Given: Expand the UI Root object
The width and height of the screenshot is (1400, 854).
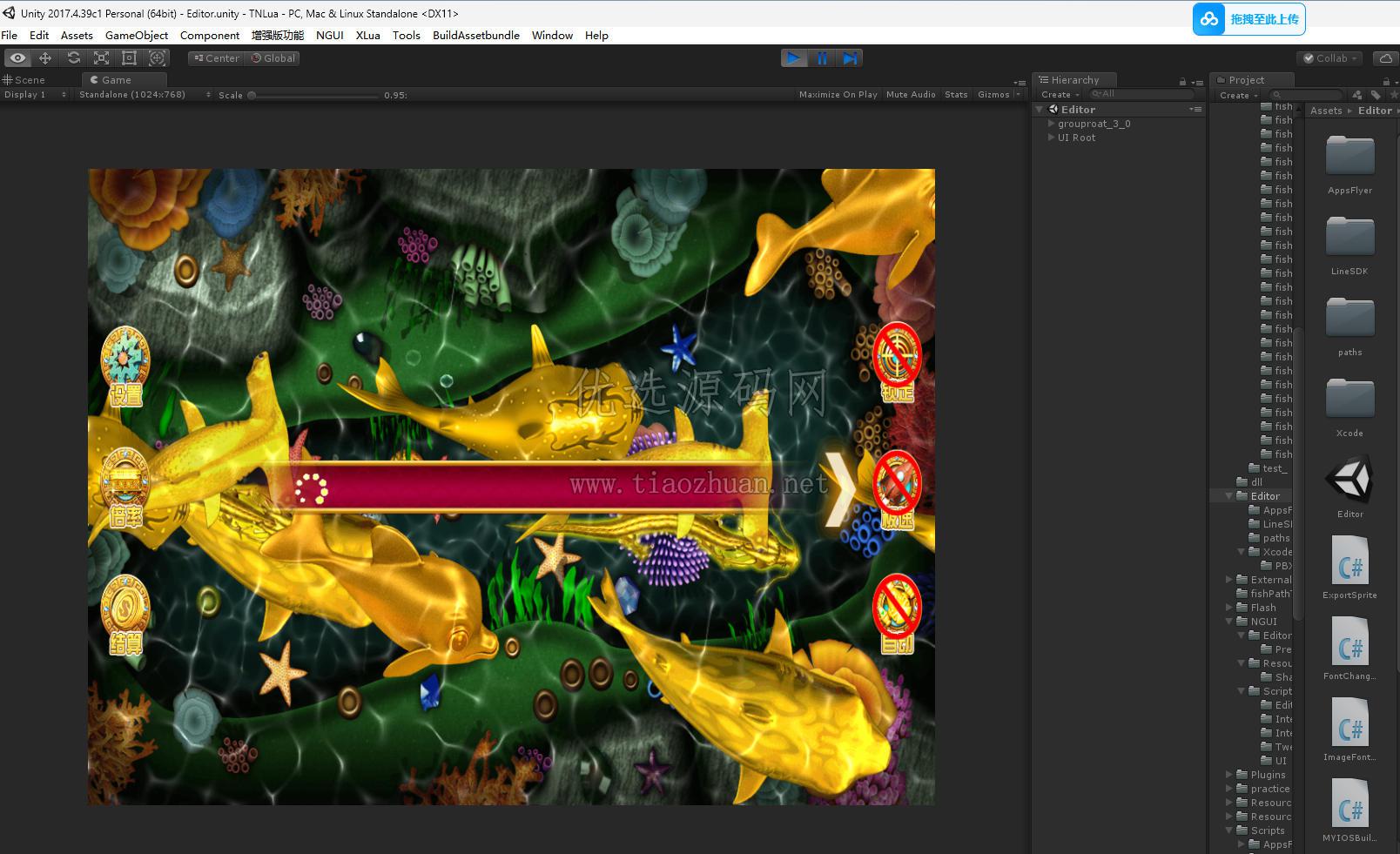Looking at the screenshot, I should pos(1052,138).
